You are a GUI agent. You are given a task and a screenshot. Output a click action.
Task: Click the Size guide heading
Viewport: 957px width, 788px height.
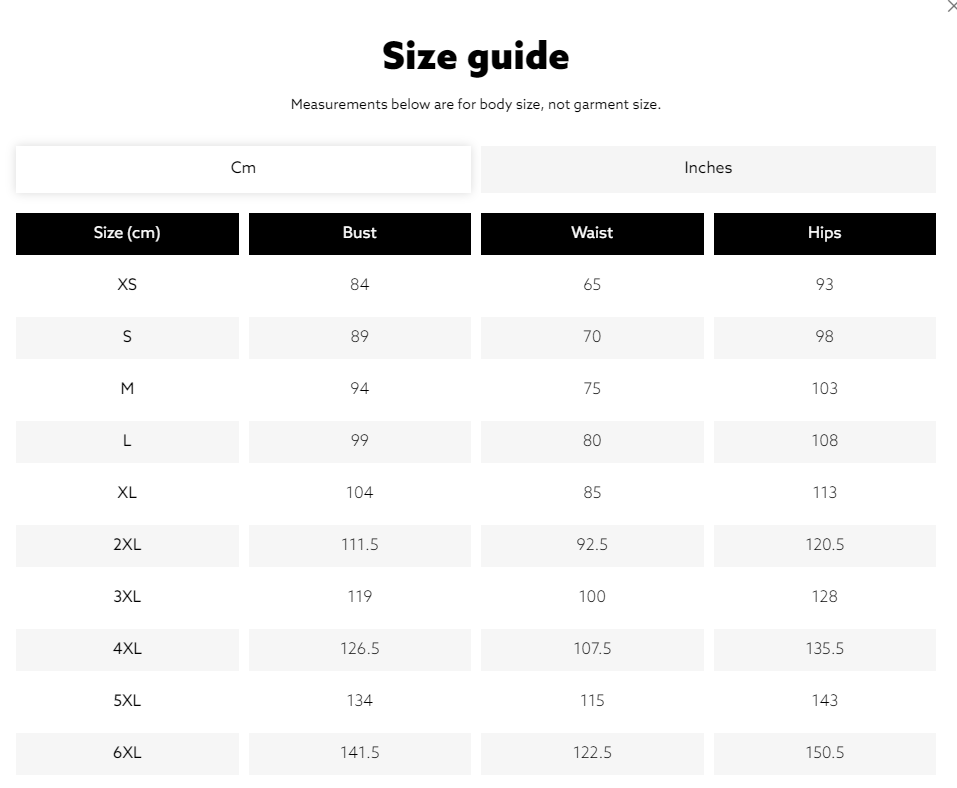pos(476,57)
